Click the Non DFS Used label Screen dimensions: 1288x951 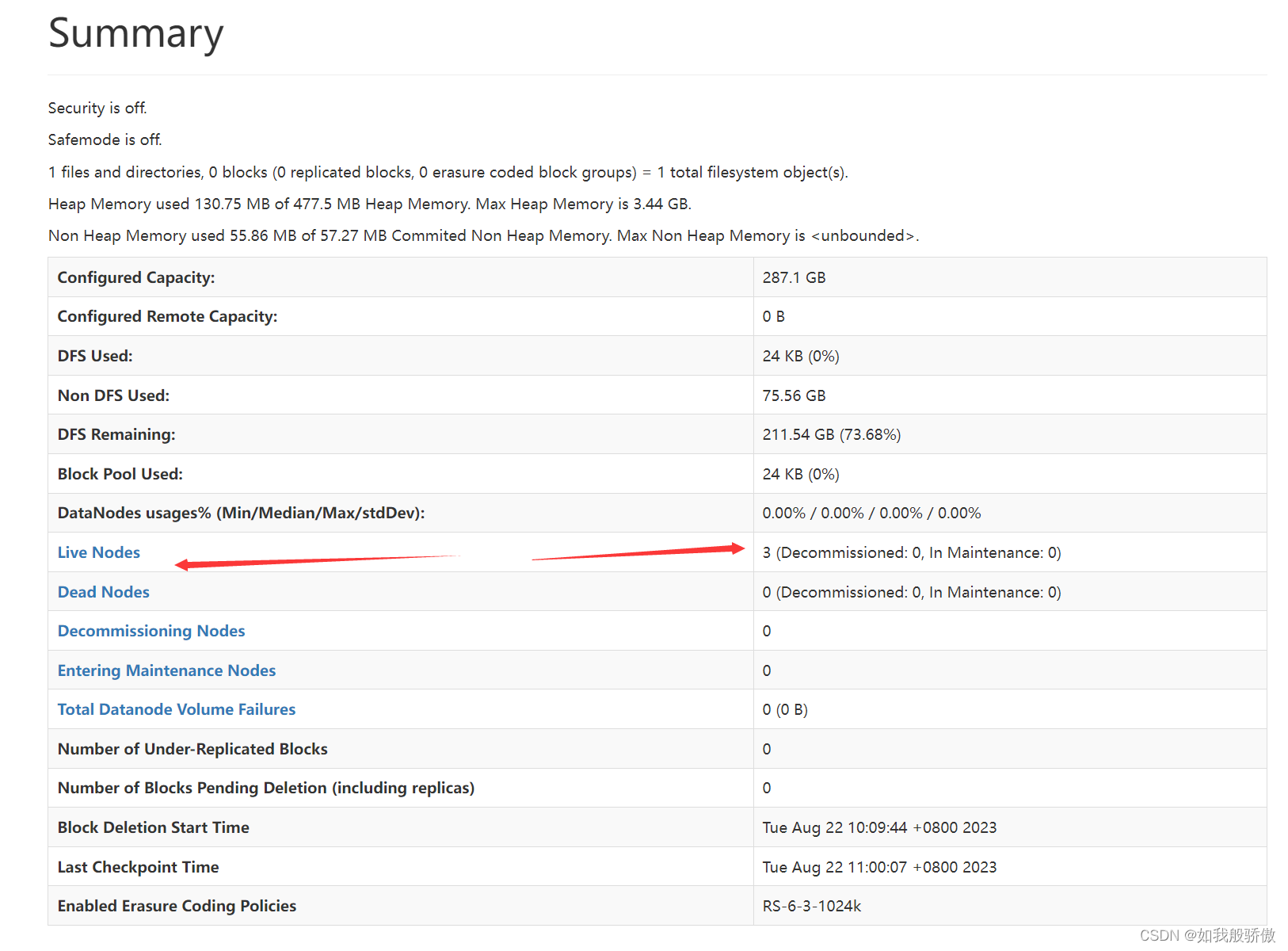114,395
